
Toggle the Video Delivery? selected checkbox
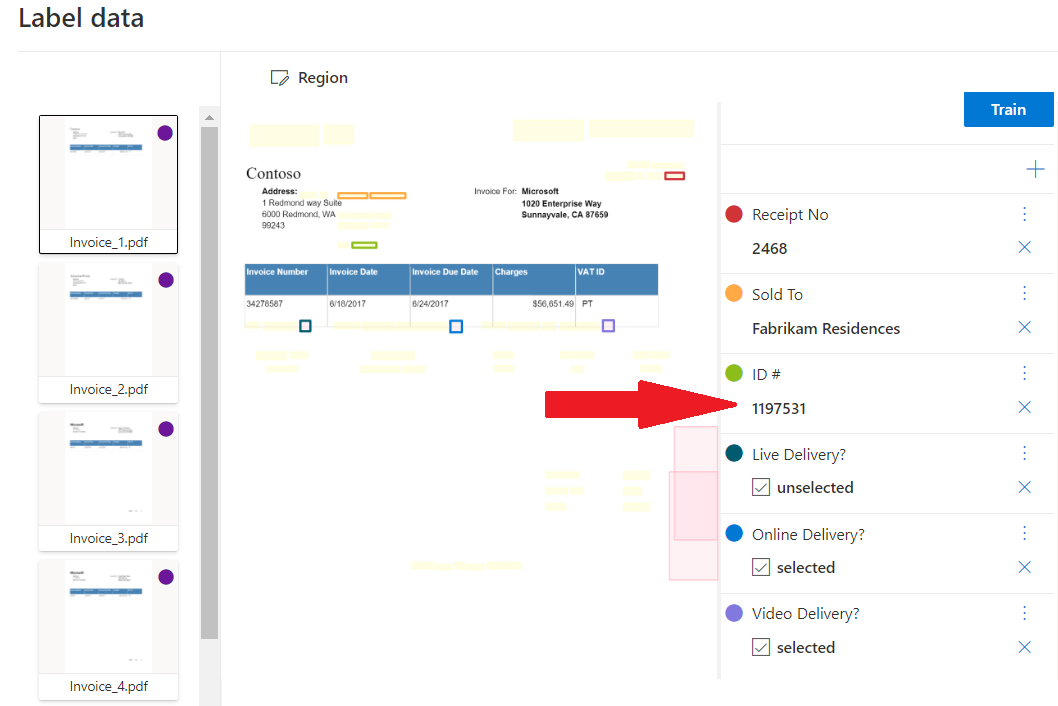click(x=761, y=647)
